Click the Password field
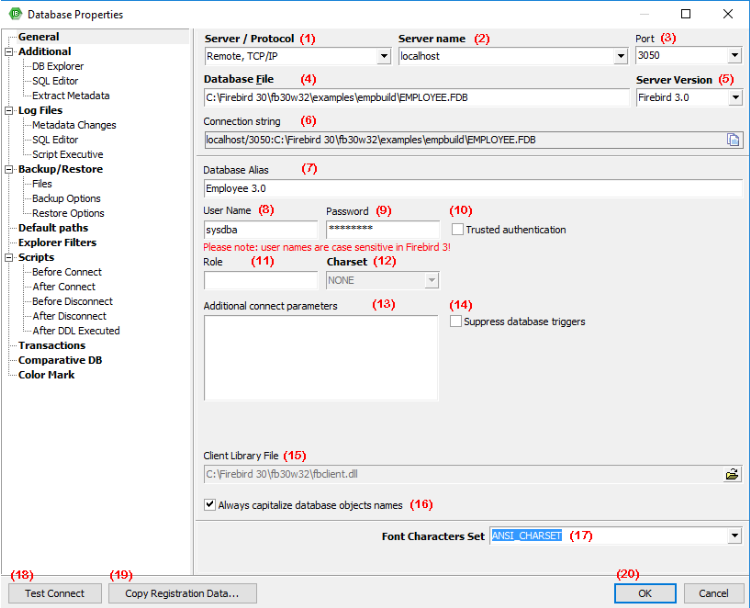This screenshot has width=750, height=608. (x=383, y=230)
